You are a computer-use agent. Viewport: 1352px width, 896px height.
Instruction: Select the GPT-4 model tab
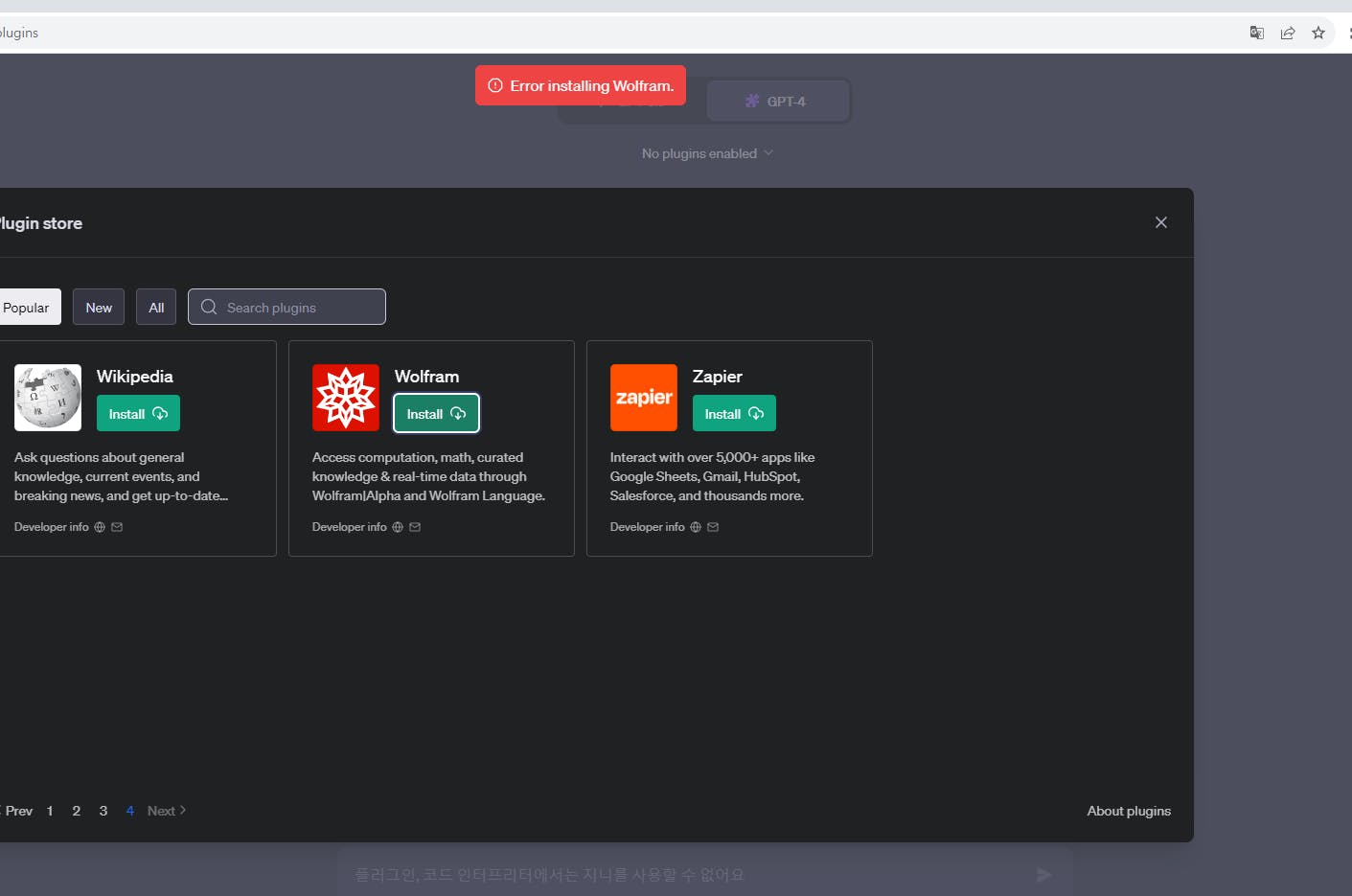(x=777, y=101)
